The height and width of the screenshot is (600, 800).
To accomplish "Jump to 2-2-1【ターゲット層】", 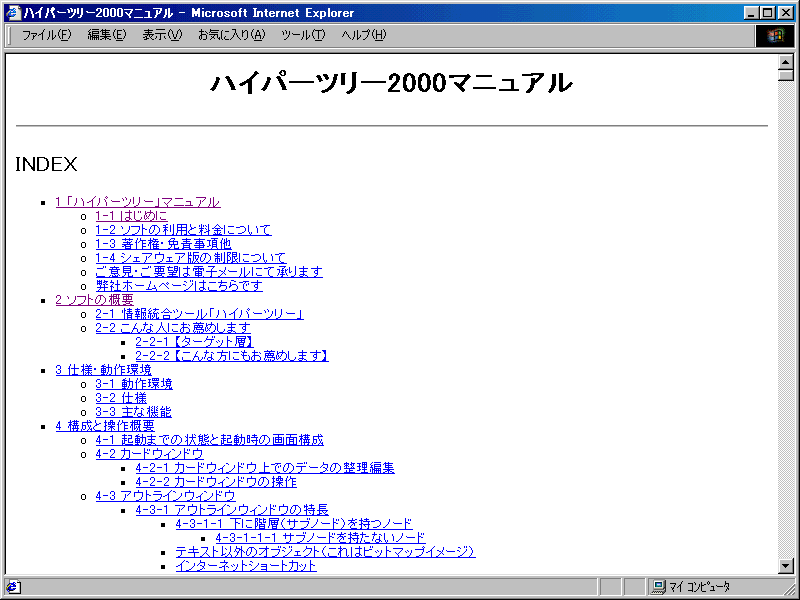I will (194, 342).
